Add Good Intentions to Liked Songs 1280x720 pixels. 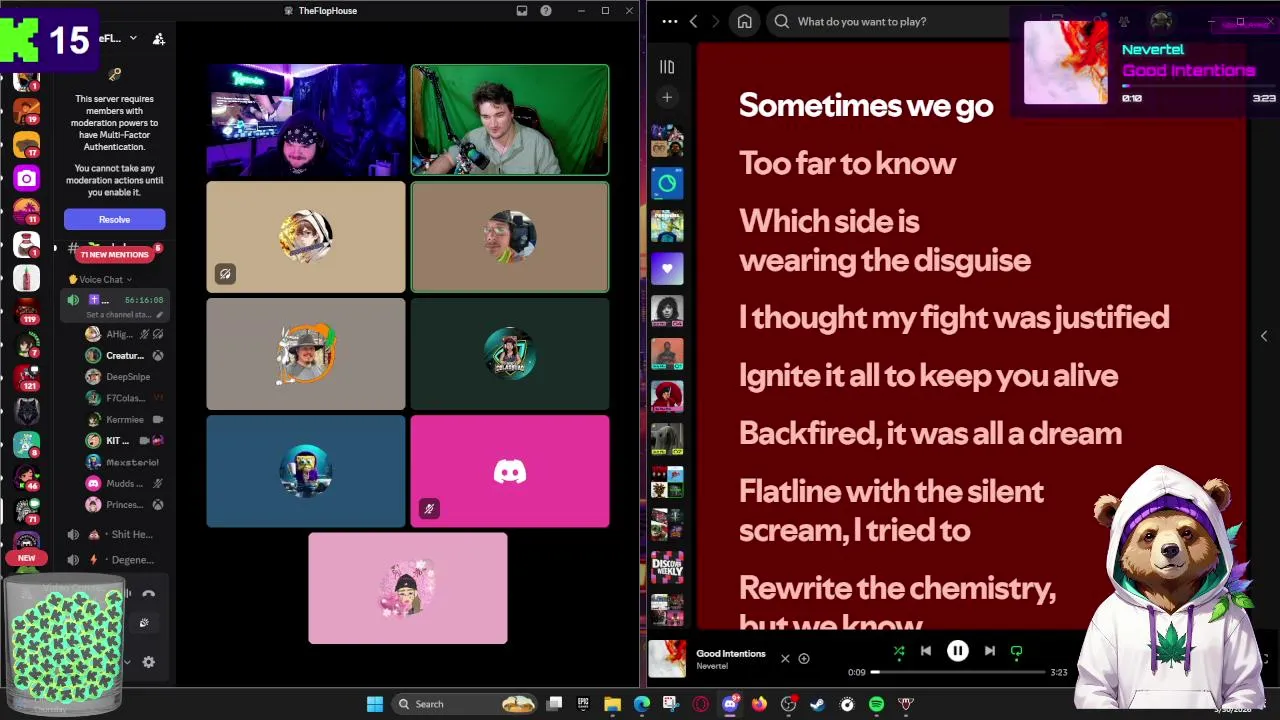[x=804, y=658]
